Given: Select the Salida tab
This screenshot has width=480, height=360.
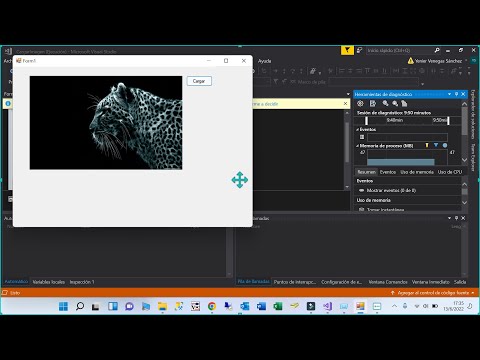Looking at the screenshot, I should 460,282.
